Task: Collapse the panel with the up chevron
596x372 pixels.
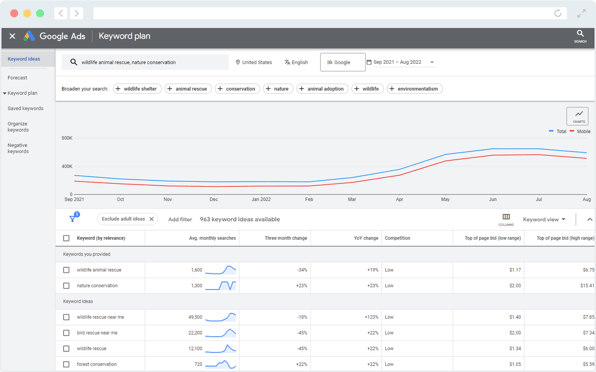Action: [x=589, y=219]
